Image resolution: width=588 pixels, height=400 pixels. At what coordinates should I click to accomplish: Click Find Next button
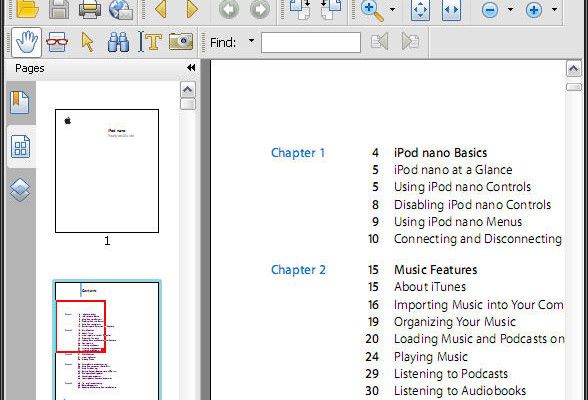pyautogui.click(x=410, y=41)
